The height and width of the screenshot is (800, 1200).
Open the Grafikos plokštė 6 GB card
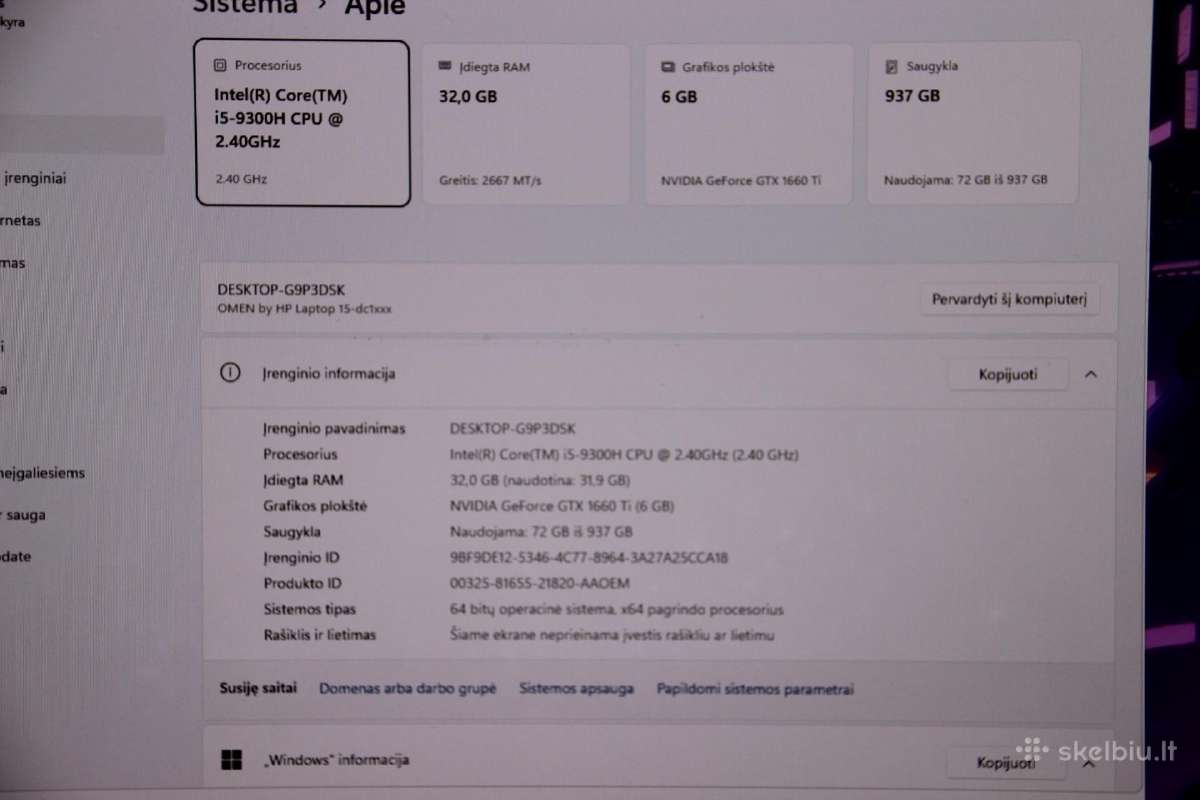(x=748, y=123)
